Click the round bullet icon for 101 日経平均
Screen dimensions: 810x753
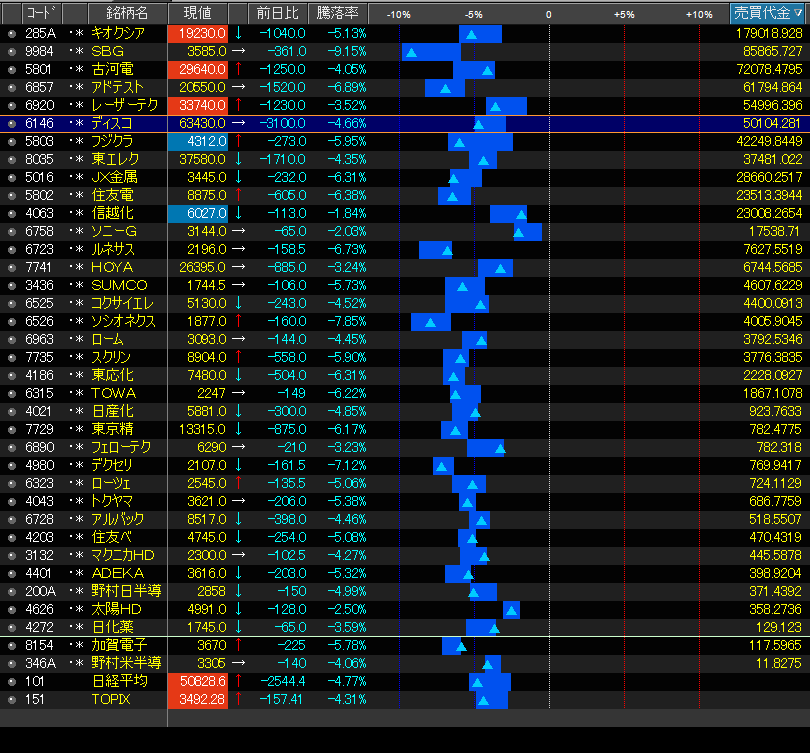coord(12,682)
